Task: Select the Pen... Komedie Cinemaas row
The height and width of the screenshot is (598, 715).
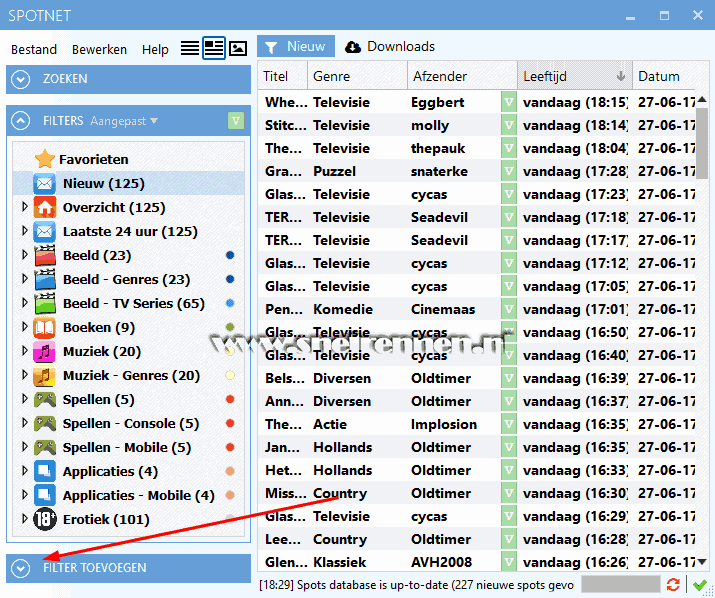Action: (477, 309)
